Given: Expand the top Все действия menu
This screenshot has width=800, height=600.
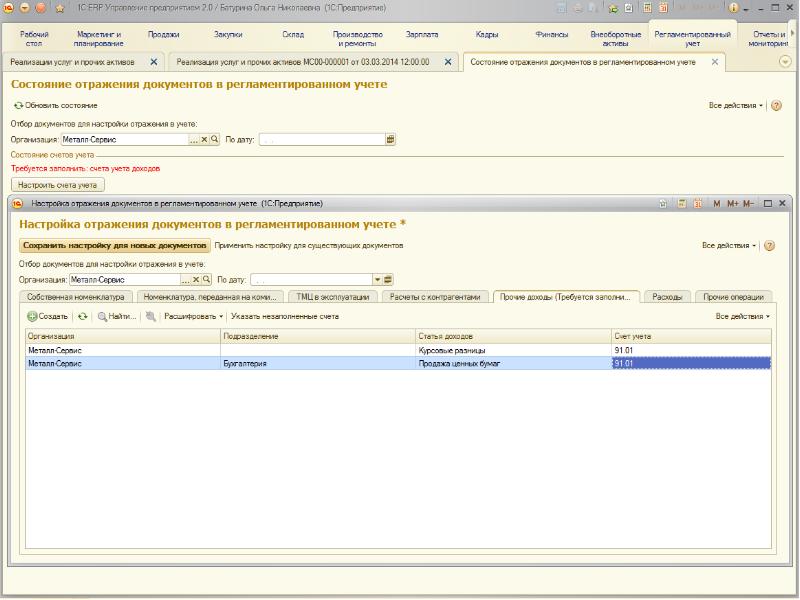Looking at the screenshot, I should [736, 105].
